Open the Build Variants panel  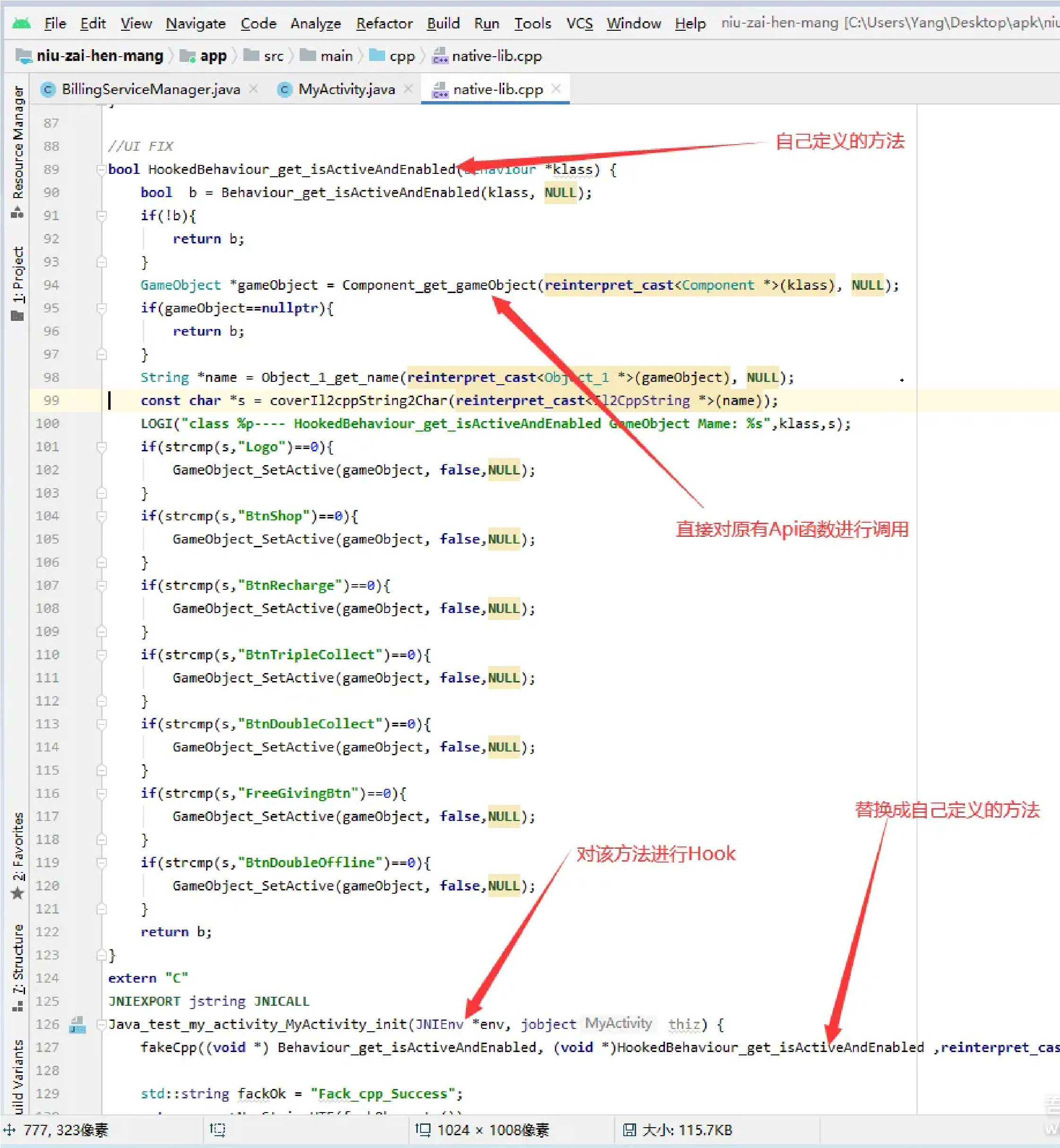coord(18,1076)
